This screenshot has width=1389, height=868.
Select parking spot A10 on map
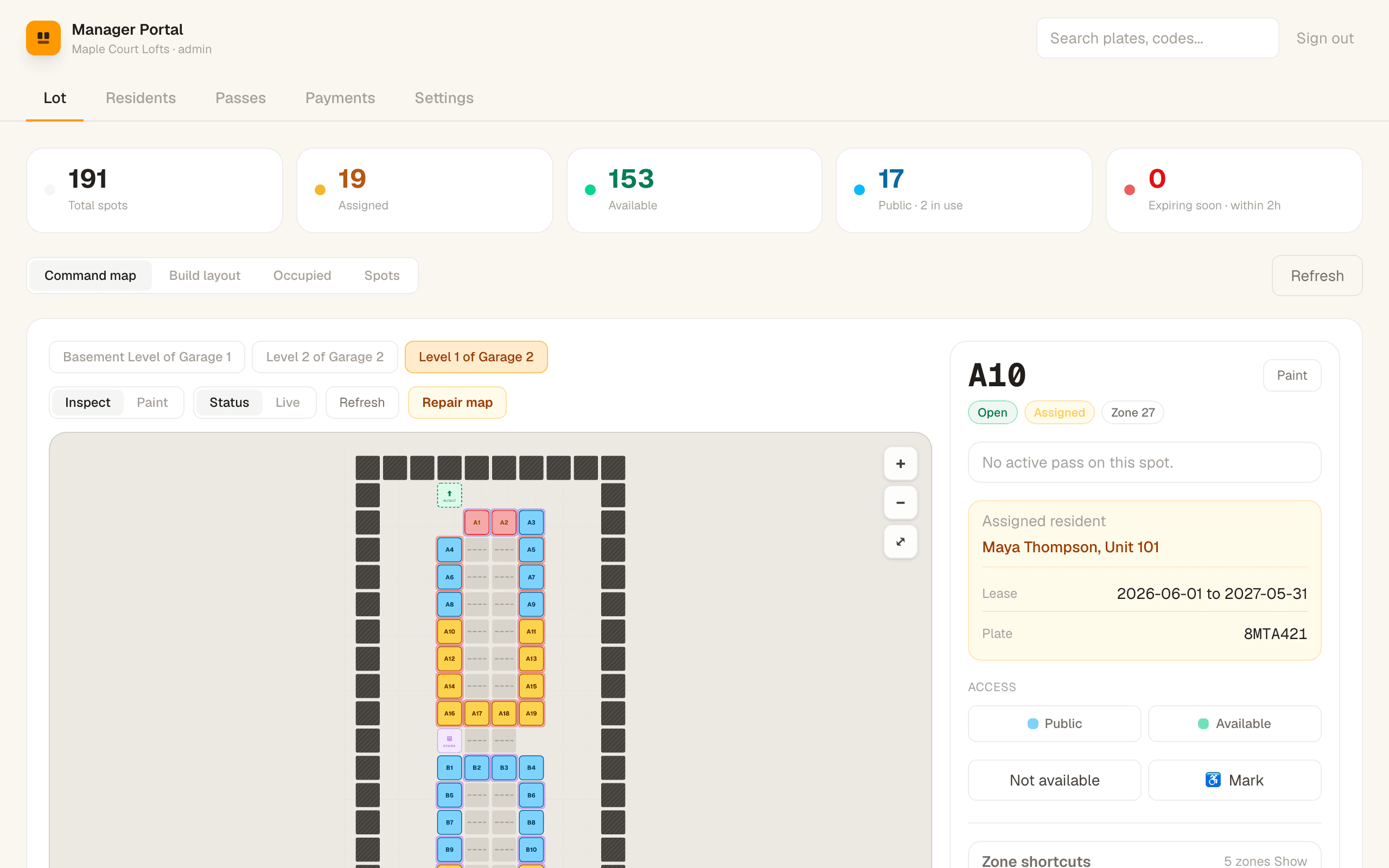[x=449, y=631]
